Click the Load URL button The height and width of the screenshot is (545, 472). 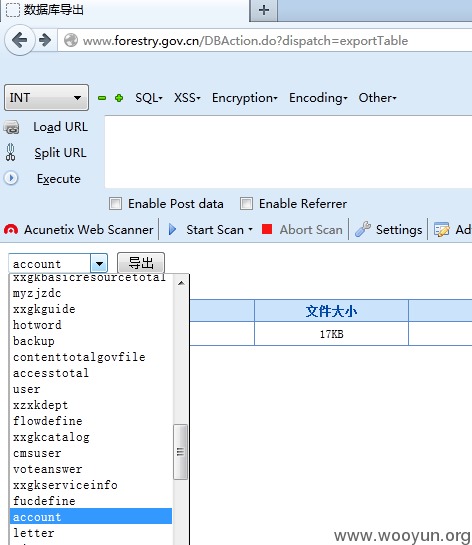click(60, 127)
